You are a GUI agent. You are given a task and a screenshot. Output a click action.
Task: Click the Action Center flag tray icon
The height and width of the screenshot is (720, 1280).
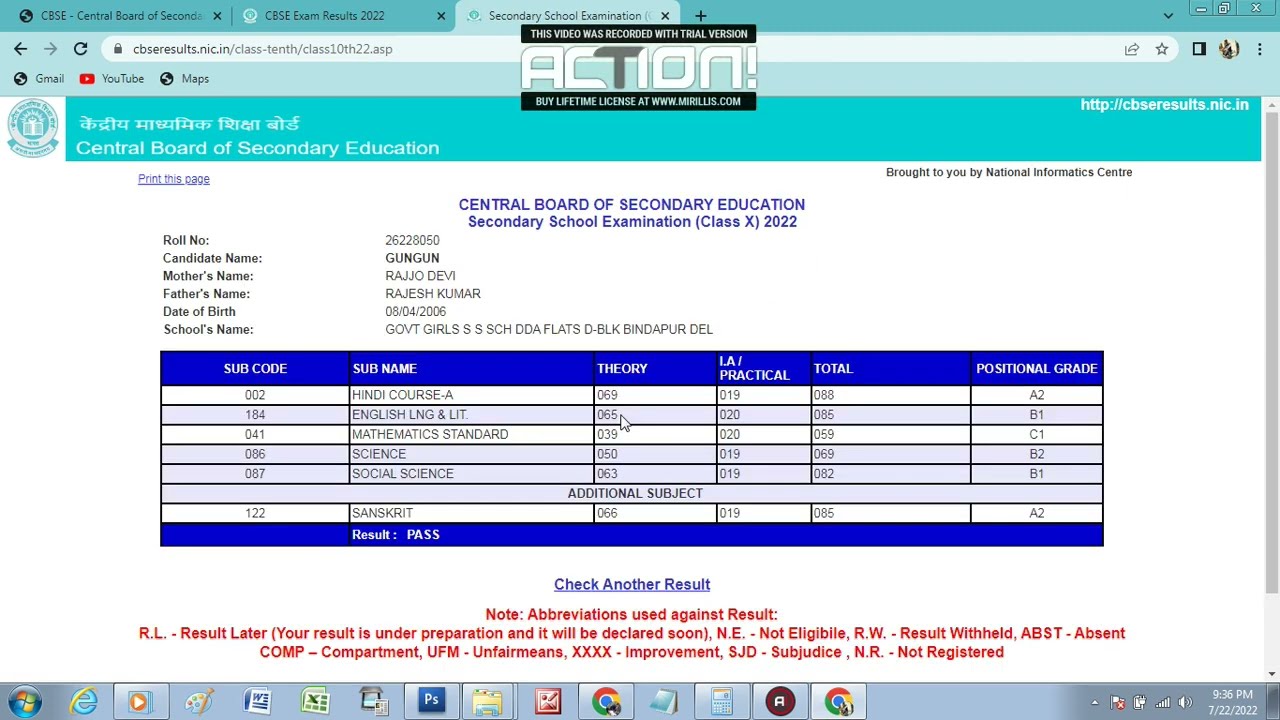1117,702
